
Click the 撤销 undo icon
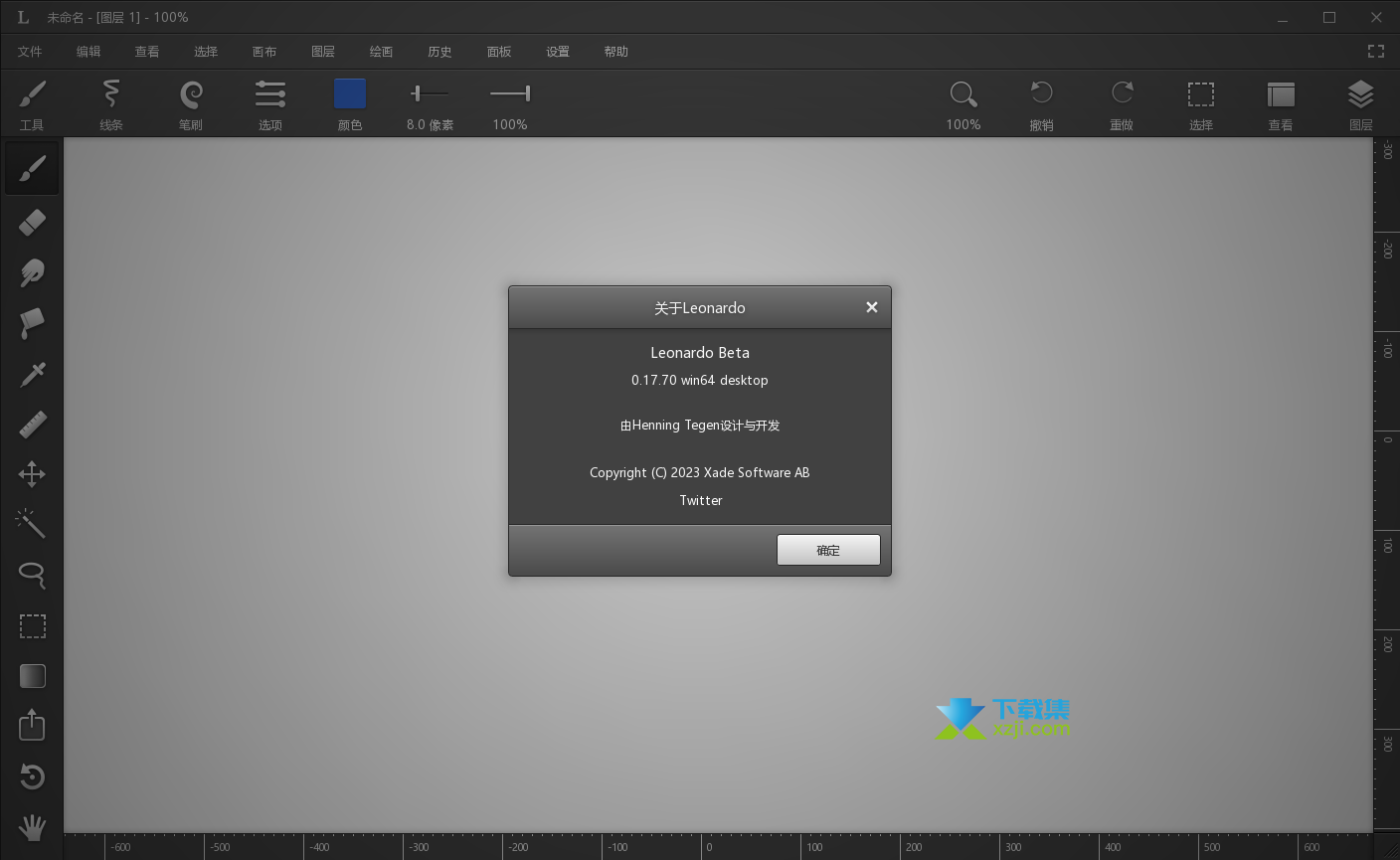click(1041, 93)
